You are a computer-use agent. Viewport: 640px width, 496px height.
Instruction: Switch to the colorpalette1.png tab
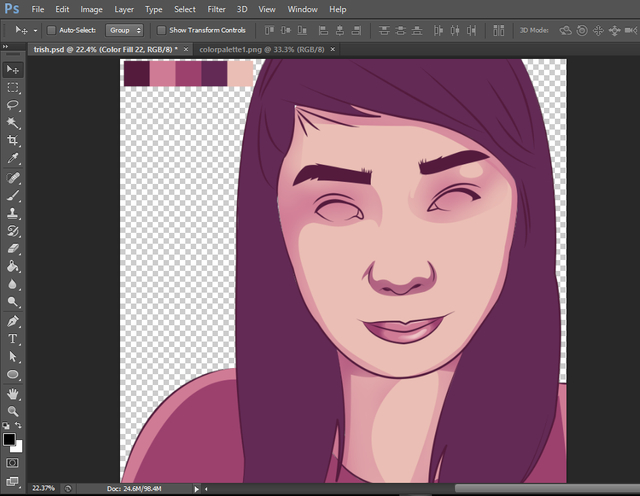coord(262,48)
